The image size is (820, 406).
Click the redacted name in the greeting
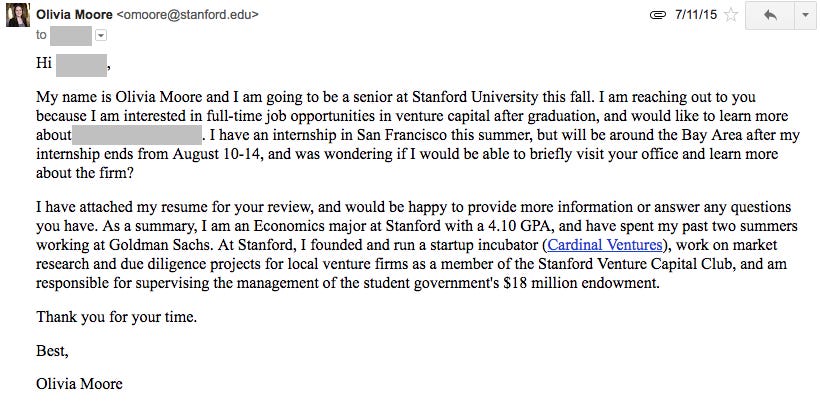pyautogui.click(x=81, y=64)
